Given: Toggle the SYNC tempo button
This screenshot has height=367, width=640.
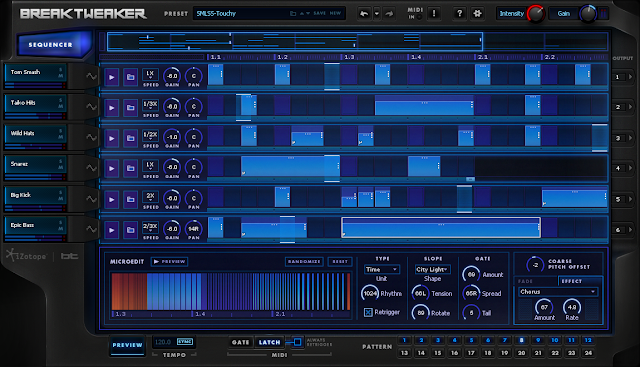Looking at the screenshot, I should coord(185,342).
